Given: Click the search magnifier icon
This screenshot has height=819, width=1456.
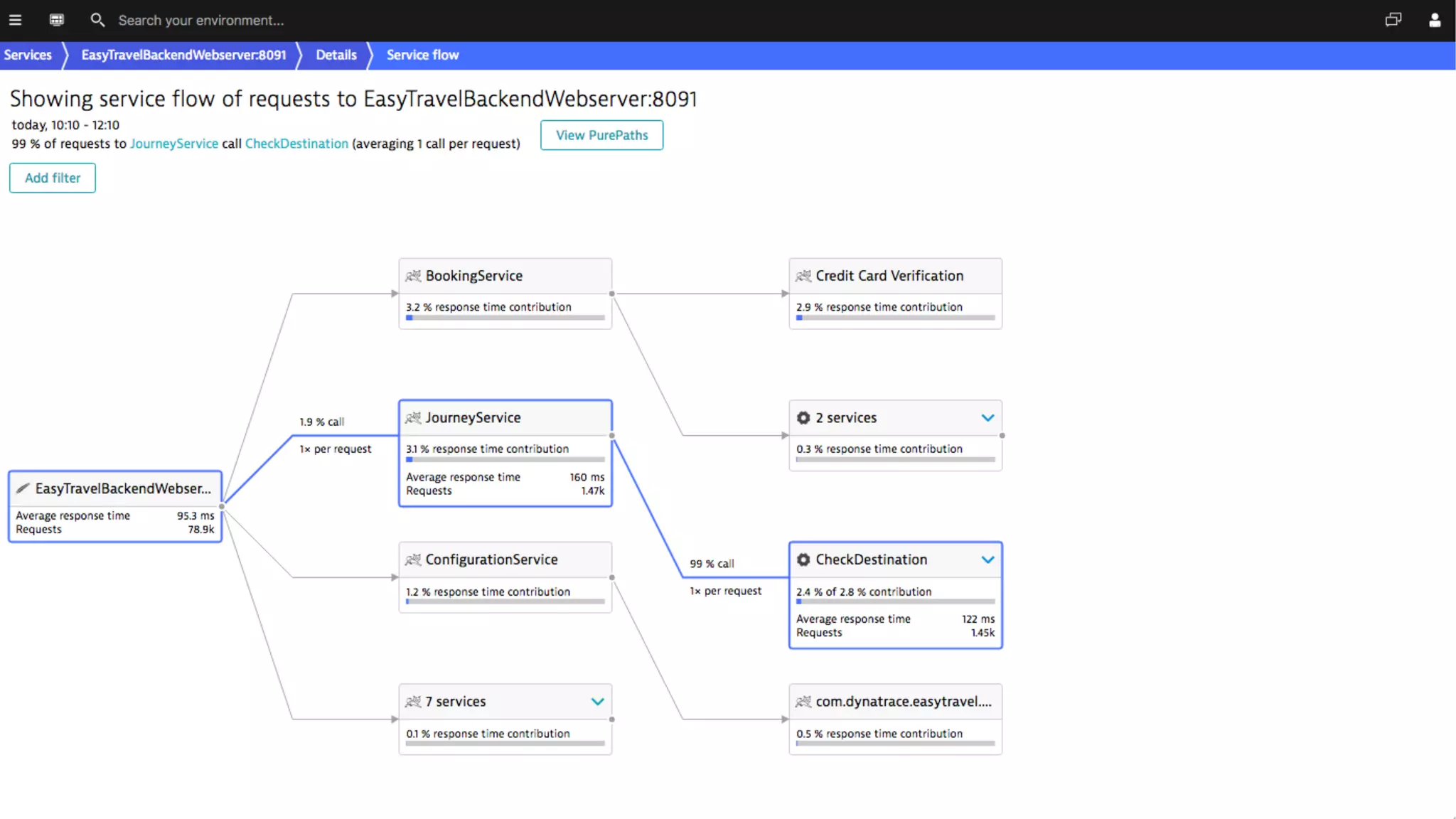Looking at the screenshot, I should [97, 20].
